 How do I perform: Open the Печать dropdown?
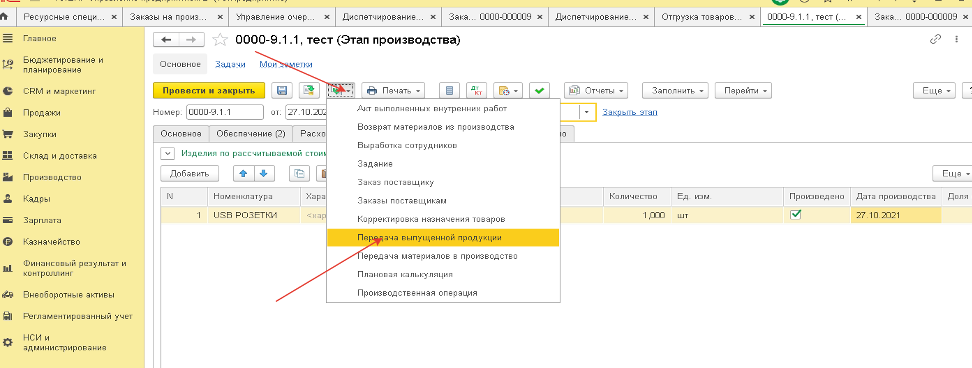pyautogui.click(x=393, y=90)
